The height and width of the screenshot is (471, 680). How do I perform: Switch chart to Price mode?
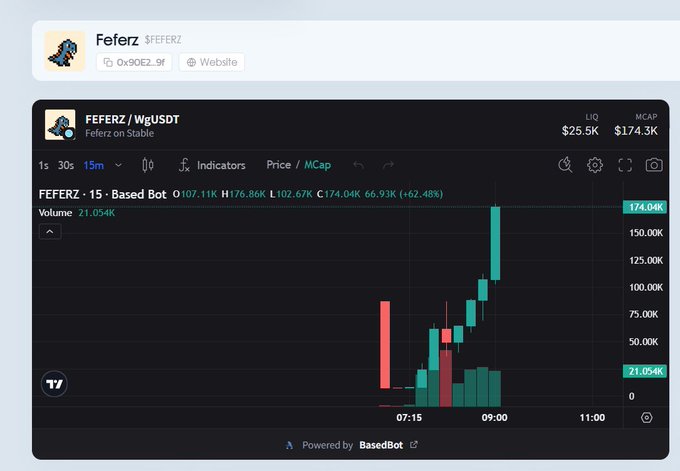click(279, 165)
